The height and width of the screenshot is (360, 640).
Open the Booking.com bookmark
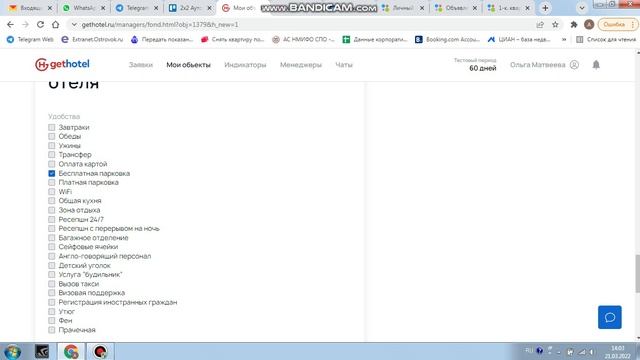[447, 39]
